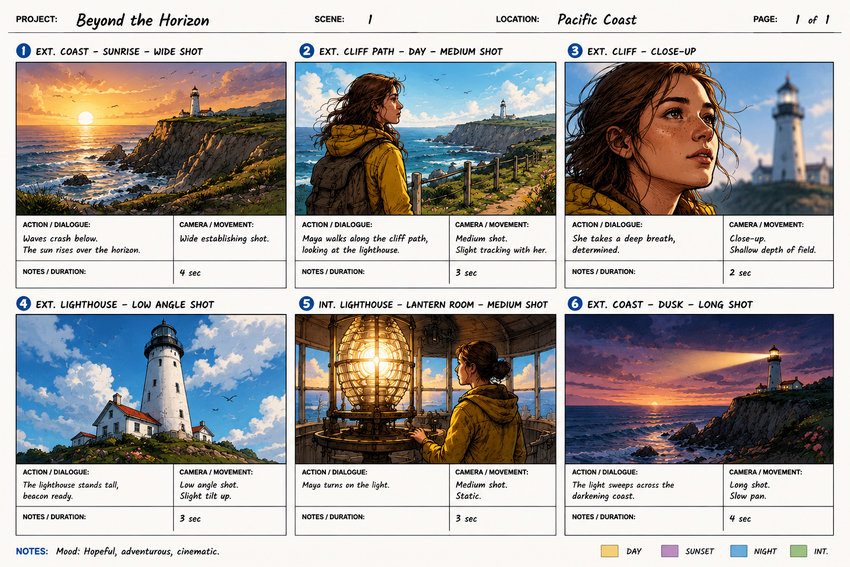Click the blue 'NOTES:' label at the bottom

32,551
